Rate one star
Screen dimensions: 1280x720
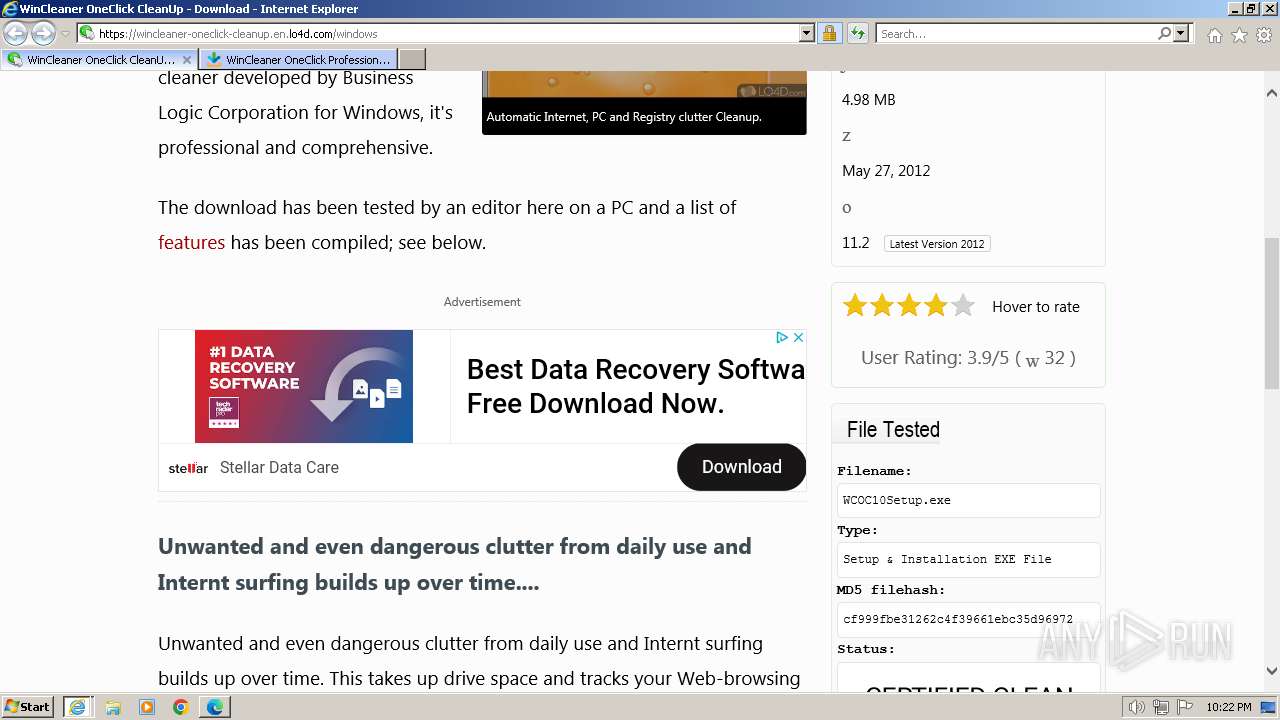click(x=855, y=306)
